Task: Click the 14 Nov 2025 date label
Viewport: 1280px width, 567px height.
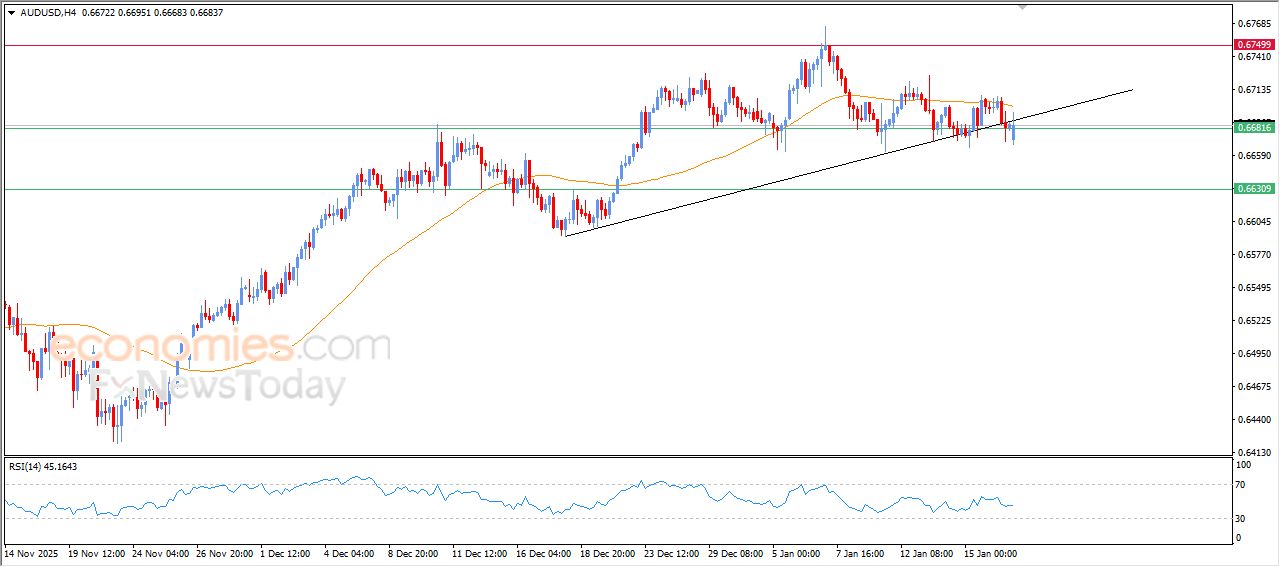Action: coord(31,553)
